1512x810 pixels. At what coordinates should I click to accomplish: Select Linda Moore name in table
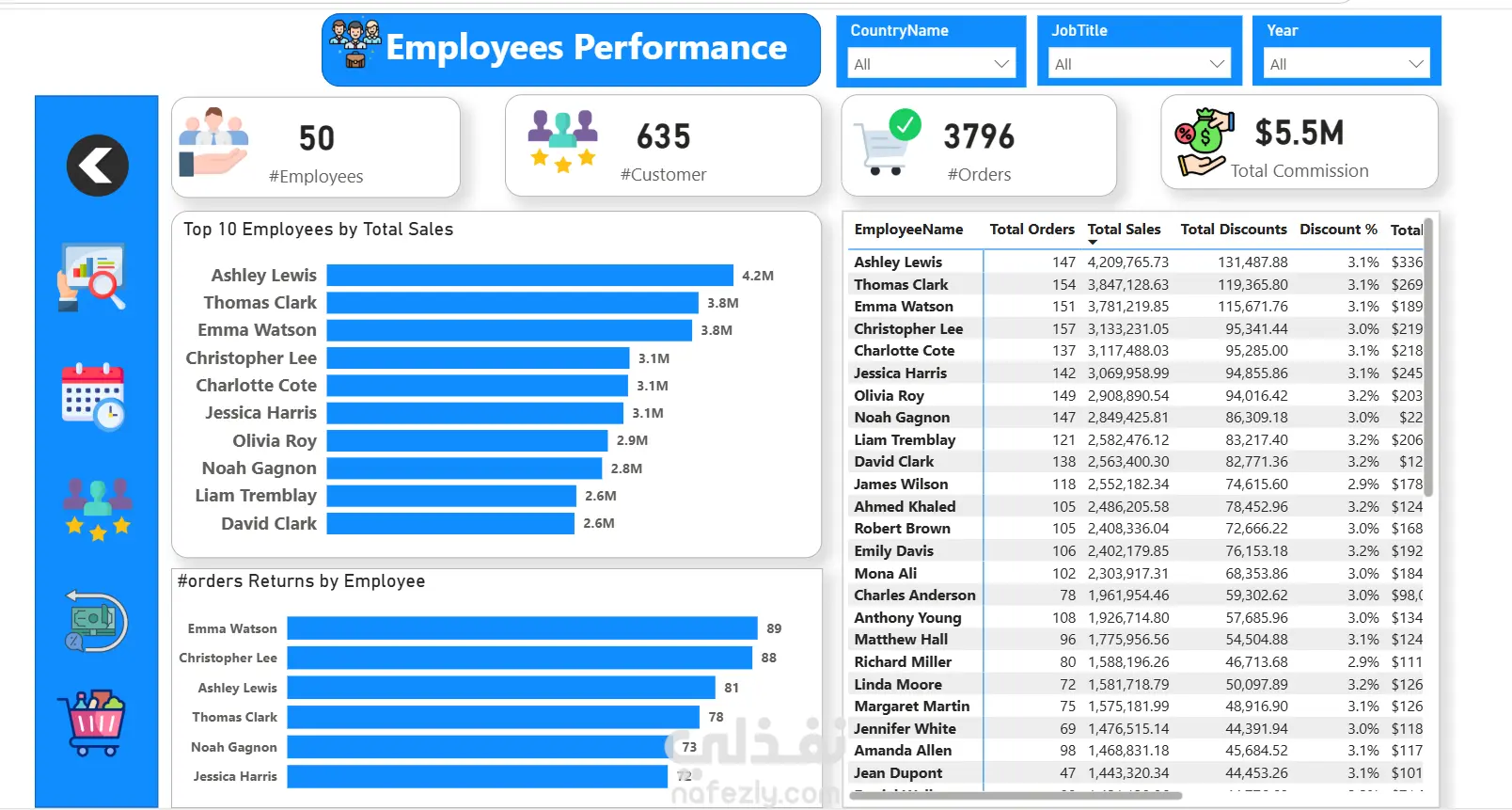[x=898, y=685]
